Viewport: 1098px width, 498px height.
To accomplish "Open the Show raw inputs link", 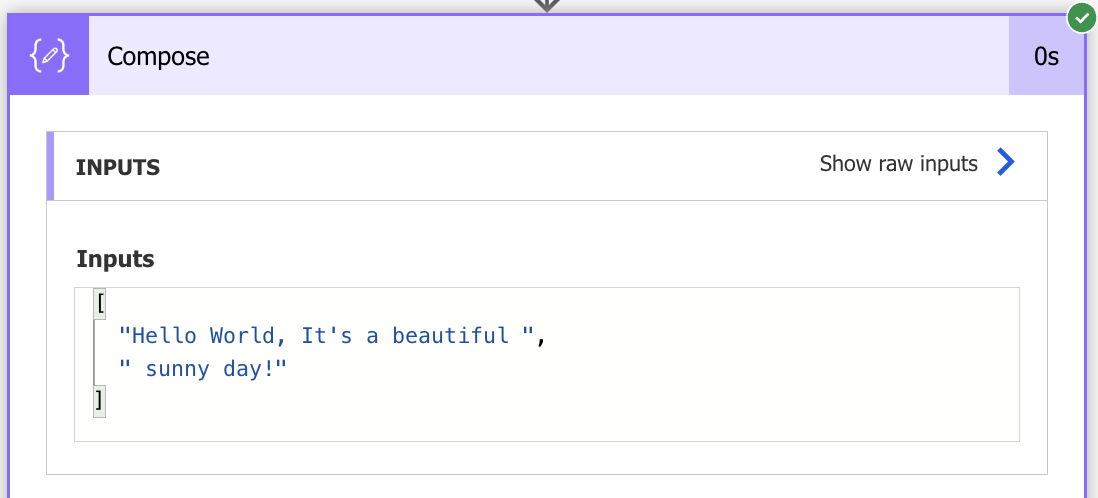I will click(x=898, y=164).
